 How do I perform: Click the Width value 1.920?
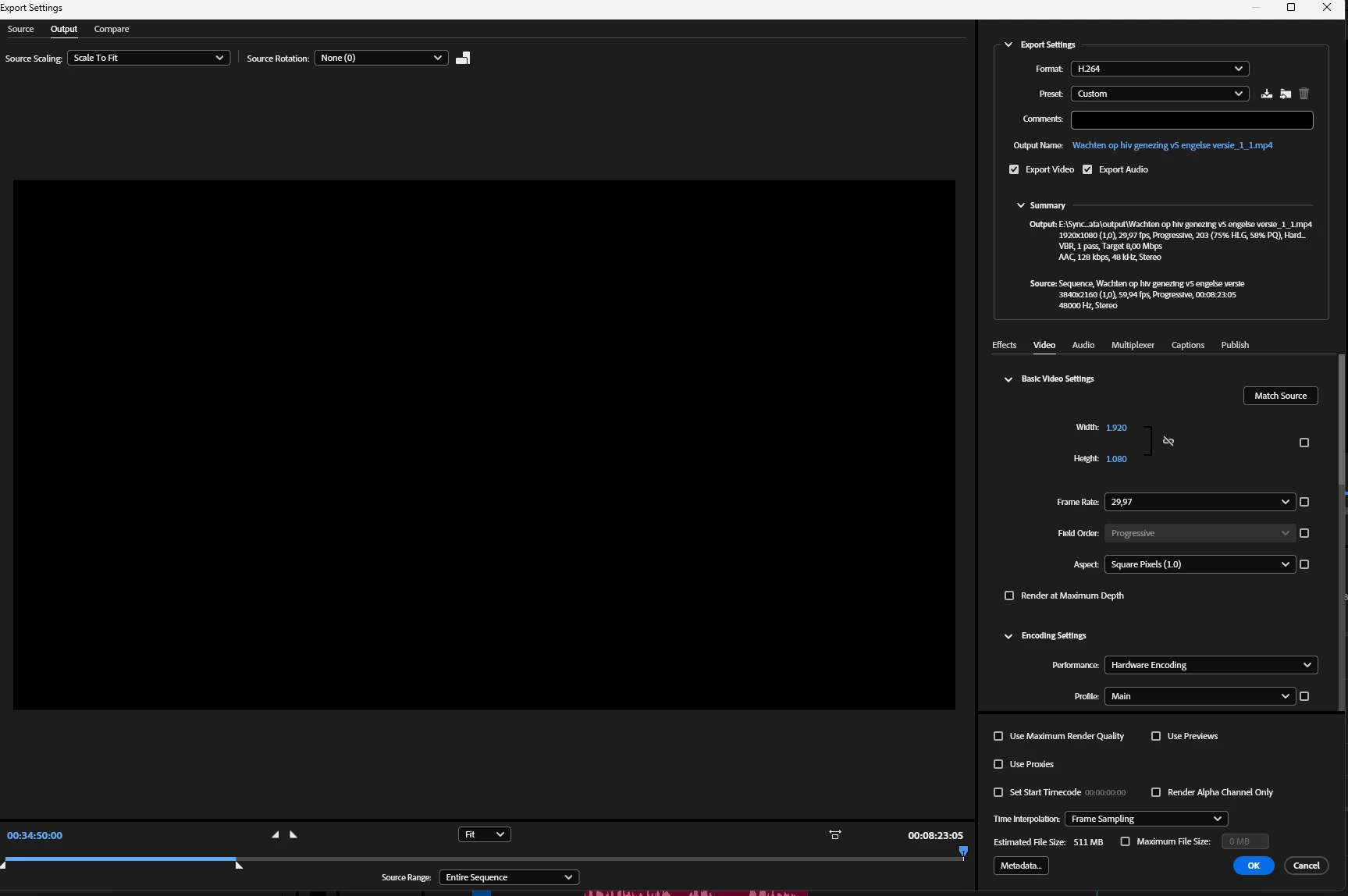(x=1116, y=428)
